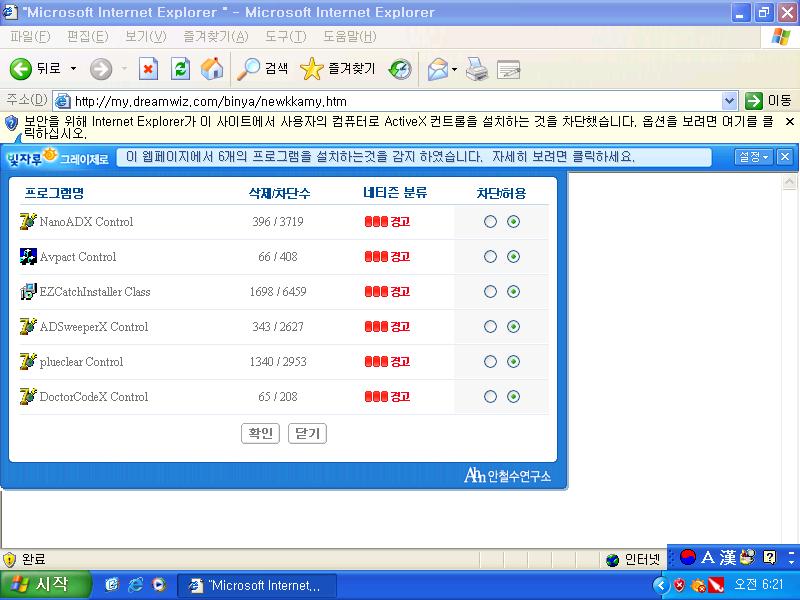Click the 6개의 프로그램 detection message bar
The width and height of the screenshot is (800, 600).
pos(414,157)
